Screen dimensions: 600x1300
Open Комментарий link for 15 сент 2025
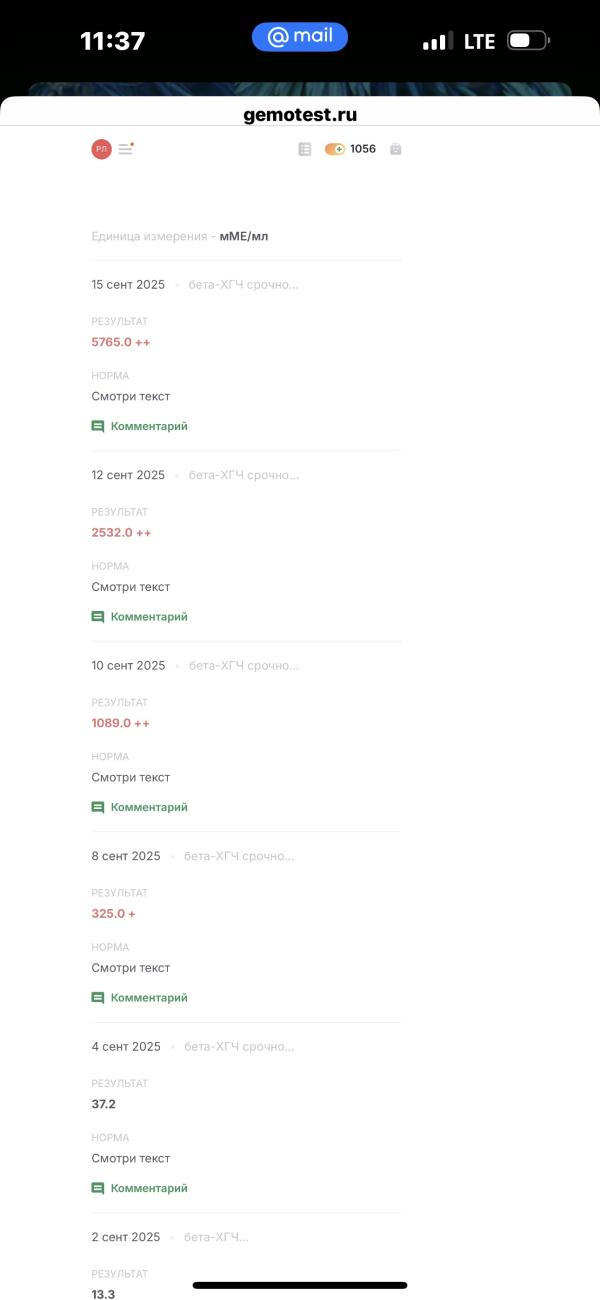coord(149,426)
